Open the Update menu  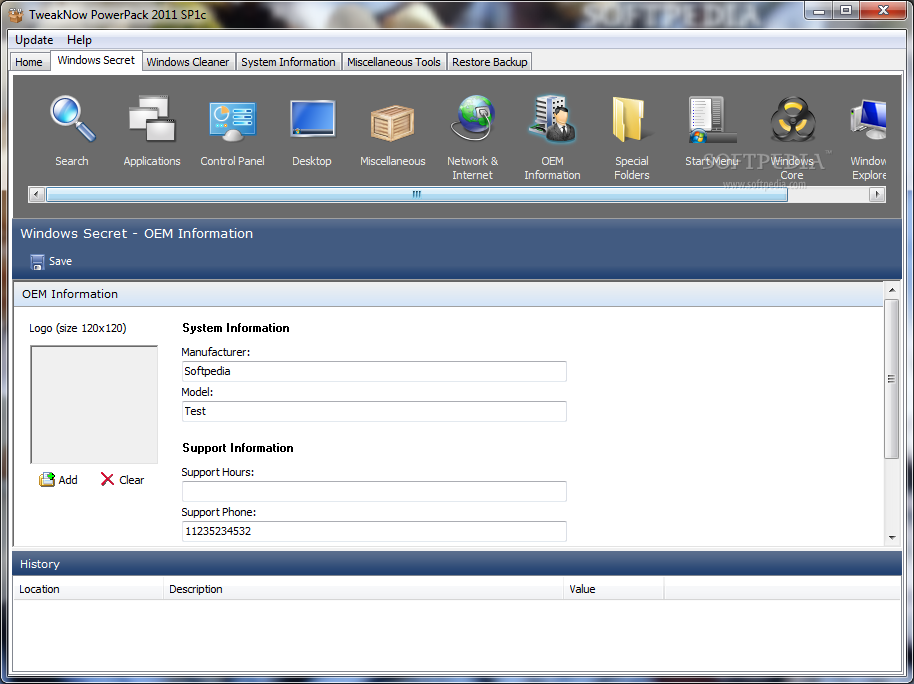coord(34,40)
